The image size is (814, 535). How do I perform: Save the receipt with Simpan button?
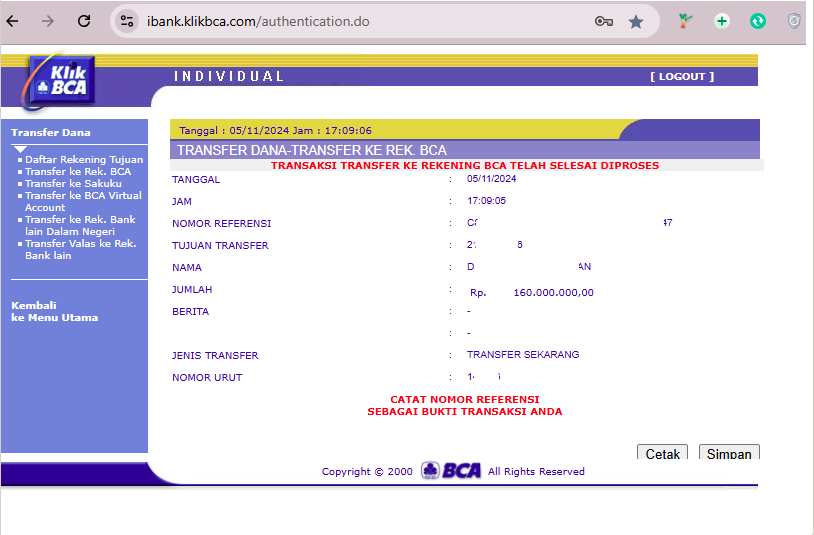[729, 452]
